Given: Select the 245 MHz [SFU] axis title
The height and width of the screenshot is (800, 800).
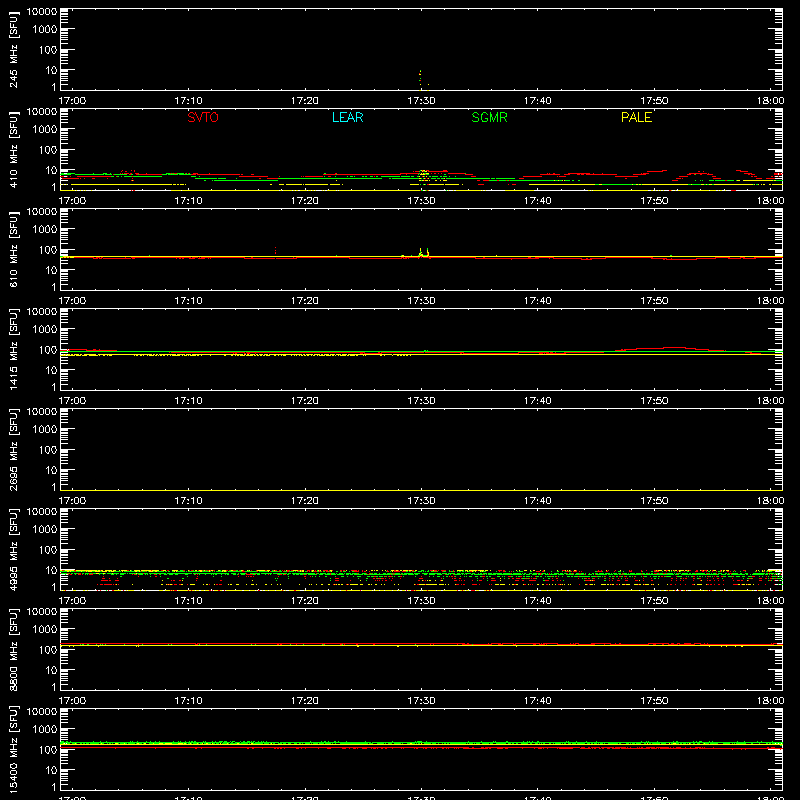Looking at the screenshot, I should (13, 49).
